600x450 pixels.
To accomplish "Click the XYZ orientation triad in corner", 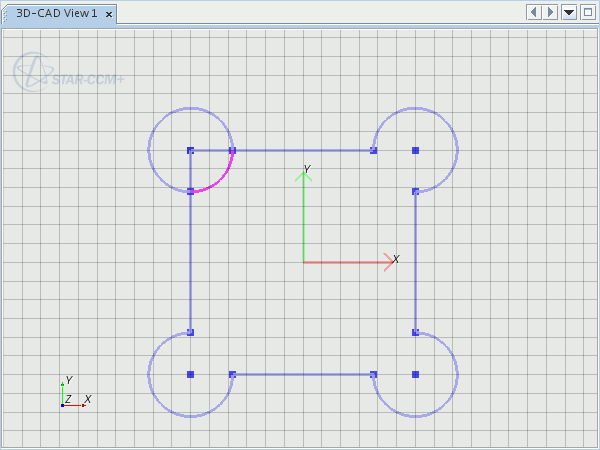I will [x=70, y=395].
